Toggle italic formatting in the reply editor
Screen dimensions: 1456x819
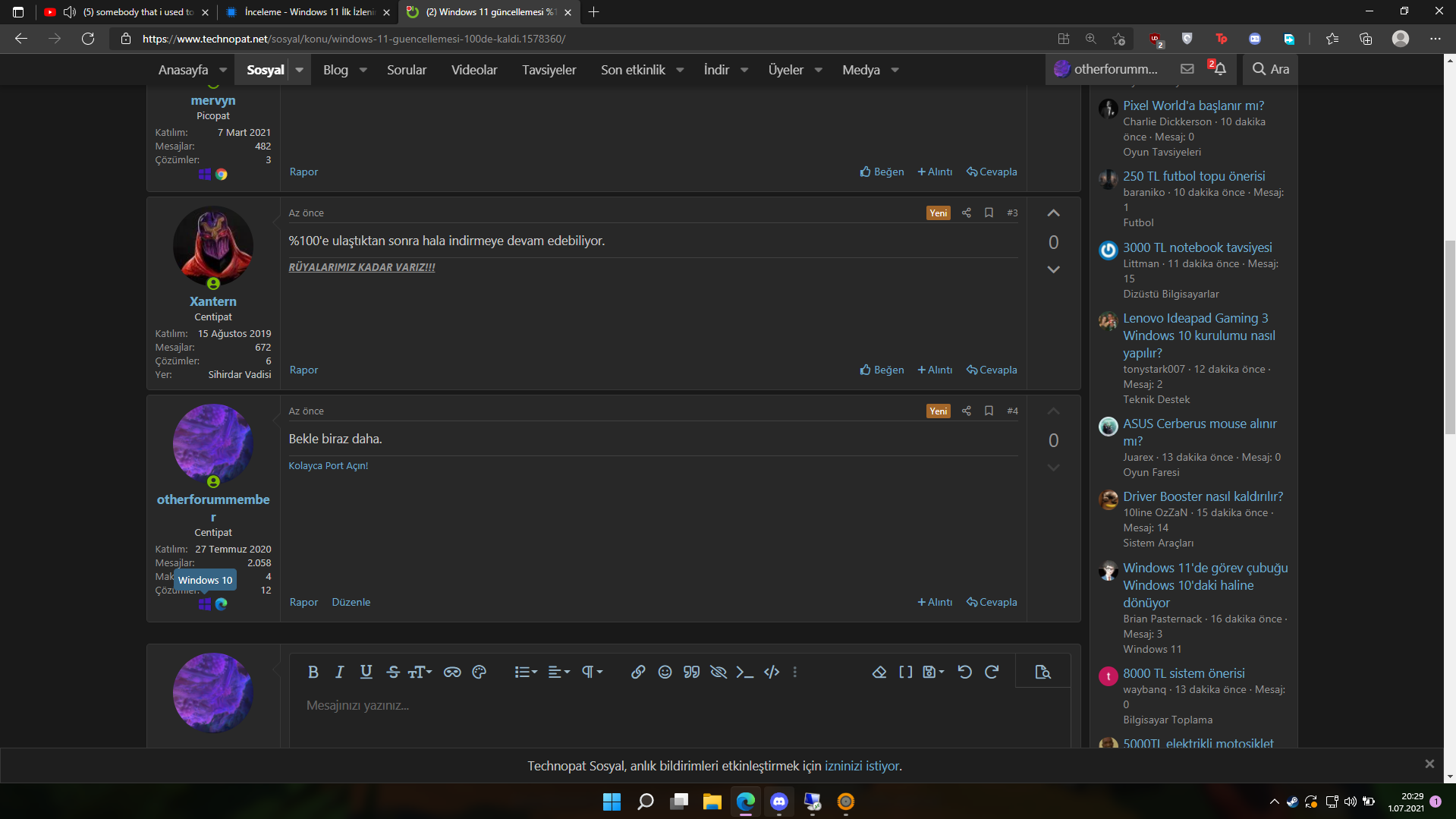pos(339,672)
